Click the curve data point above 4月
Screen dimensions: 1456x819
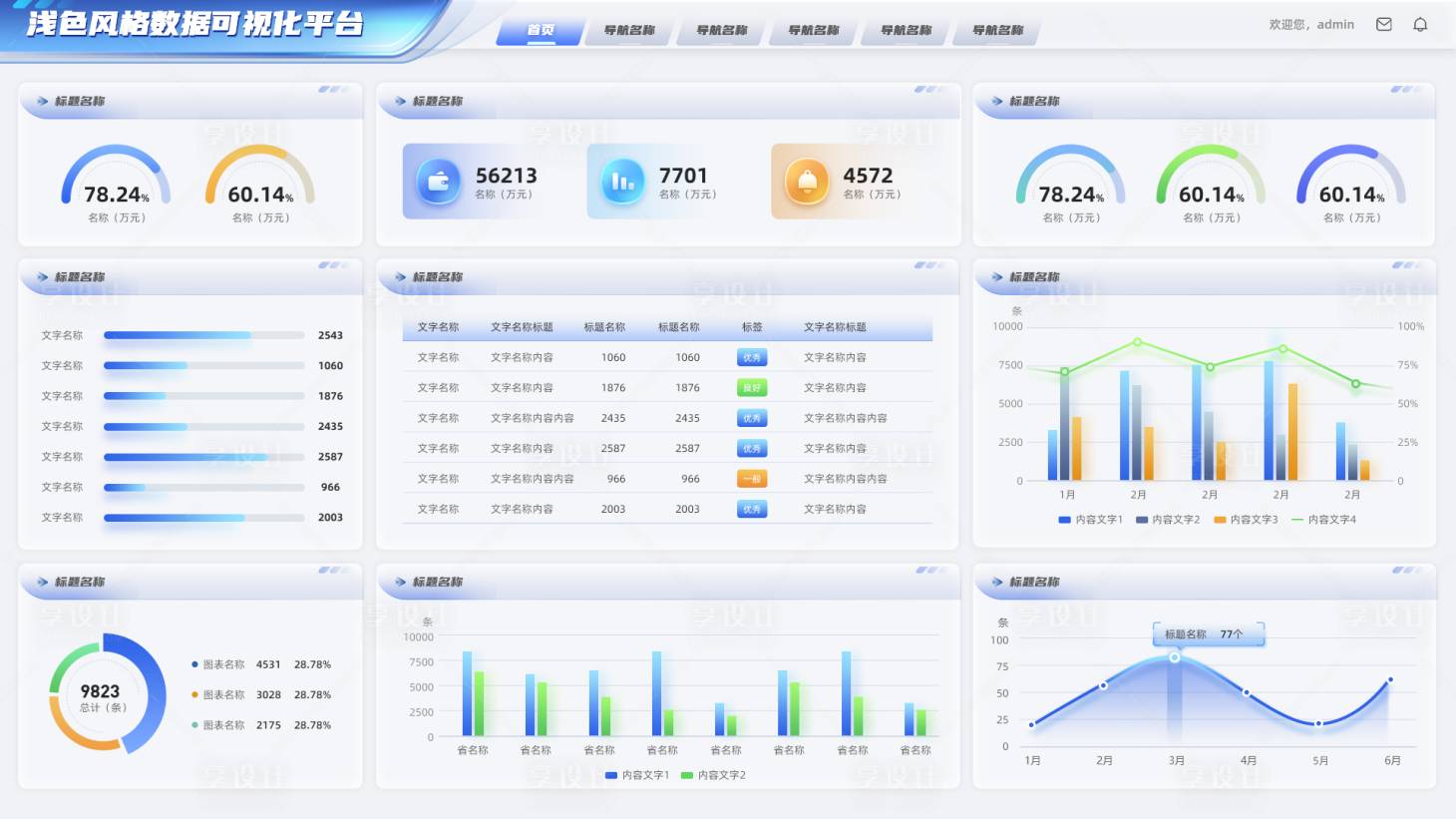[1247, 692]
